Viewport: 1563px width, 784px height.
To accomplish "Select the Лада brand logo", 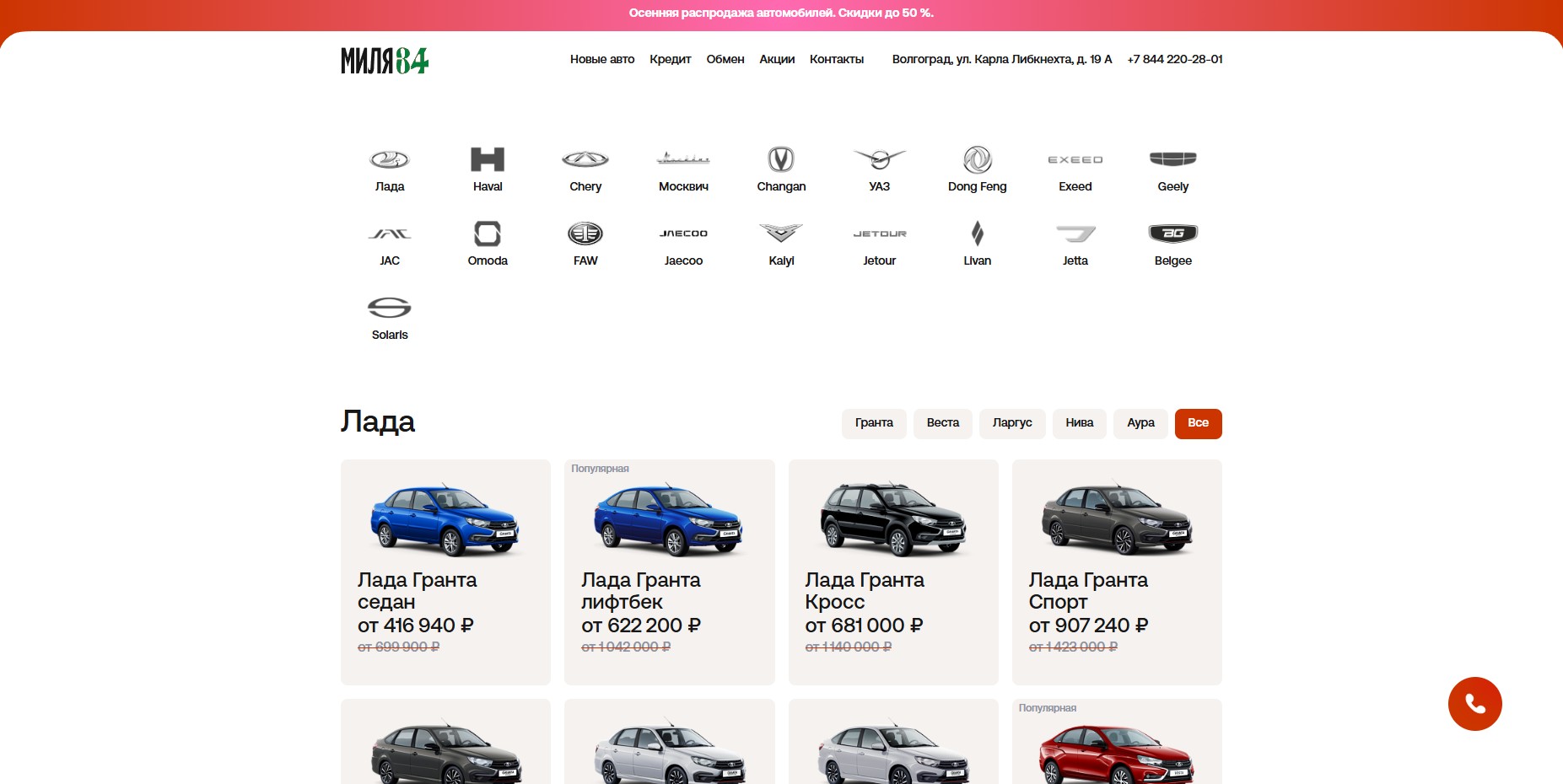I will coord(390,159).
